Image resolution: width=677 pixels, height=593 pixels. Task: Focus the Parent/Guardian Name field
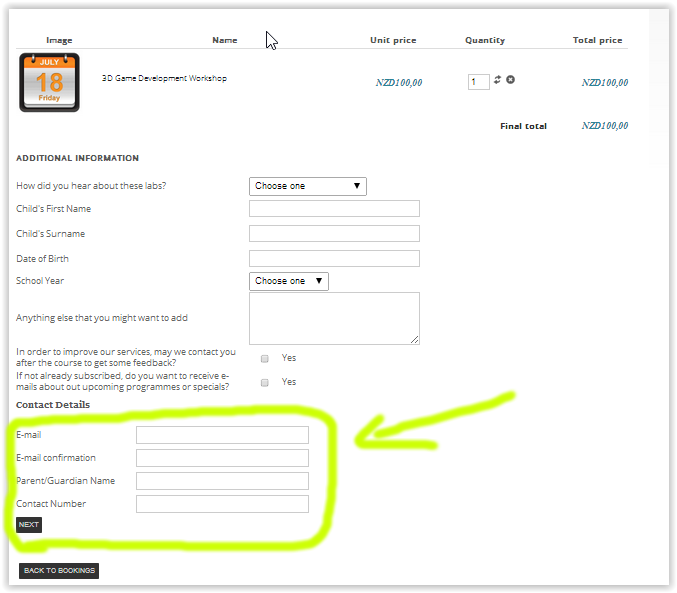click(x=222, y=481)
